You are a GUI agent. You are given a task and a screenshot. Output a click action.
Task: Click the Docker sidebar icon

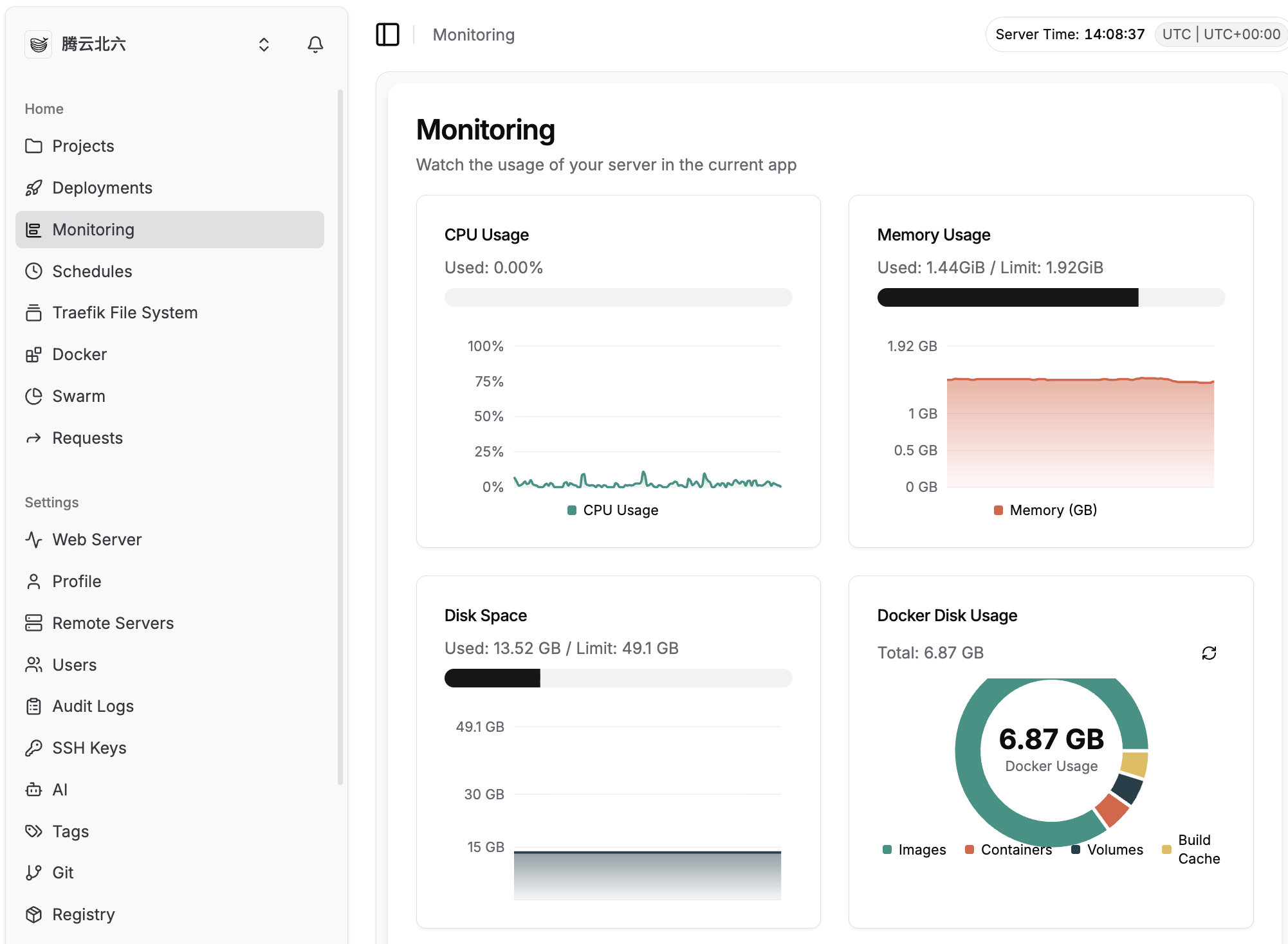[x=33, y=354]
